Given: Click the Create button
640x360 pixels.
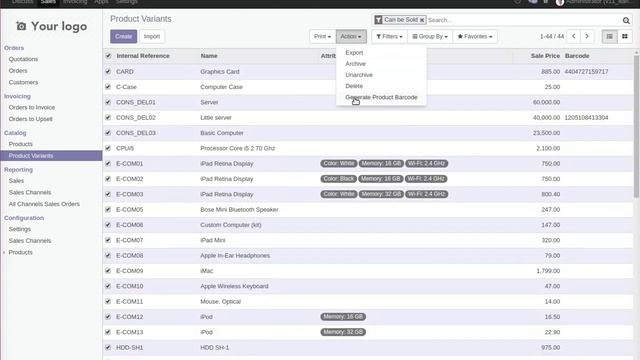Looking at the screenshot, I should point(123,36).
